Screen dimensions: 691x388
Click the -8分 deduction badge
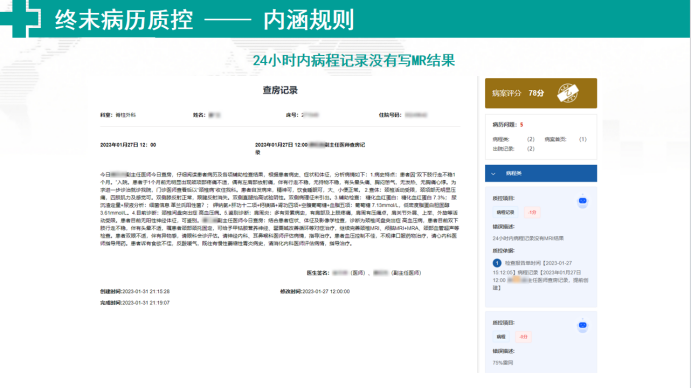(x=524, y=337)
